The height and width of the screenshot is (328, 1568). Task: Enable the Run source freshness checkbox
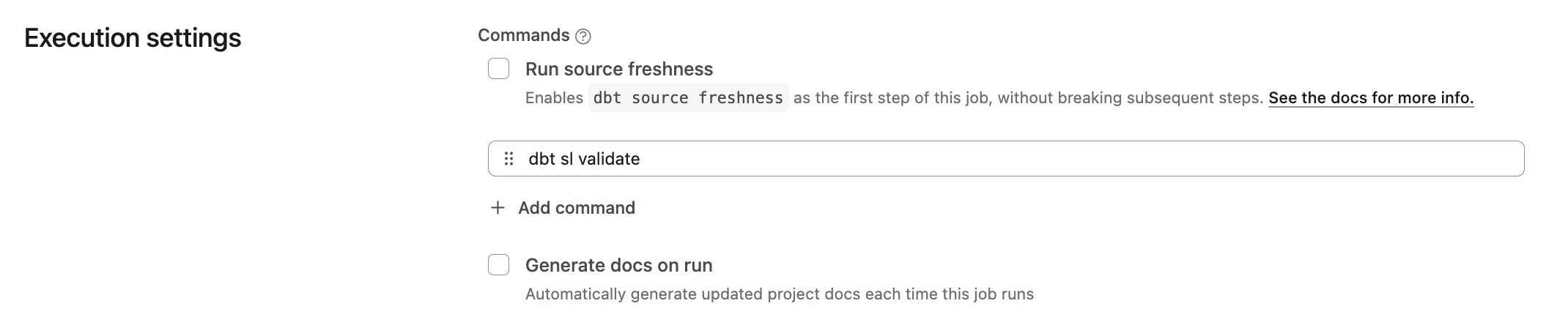point(499,69)
